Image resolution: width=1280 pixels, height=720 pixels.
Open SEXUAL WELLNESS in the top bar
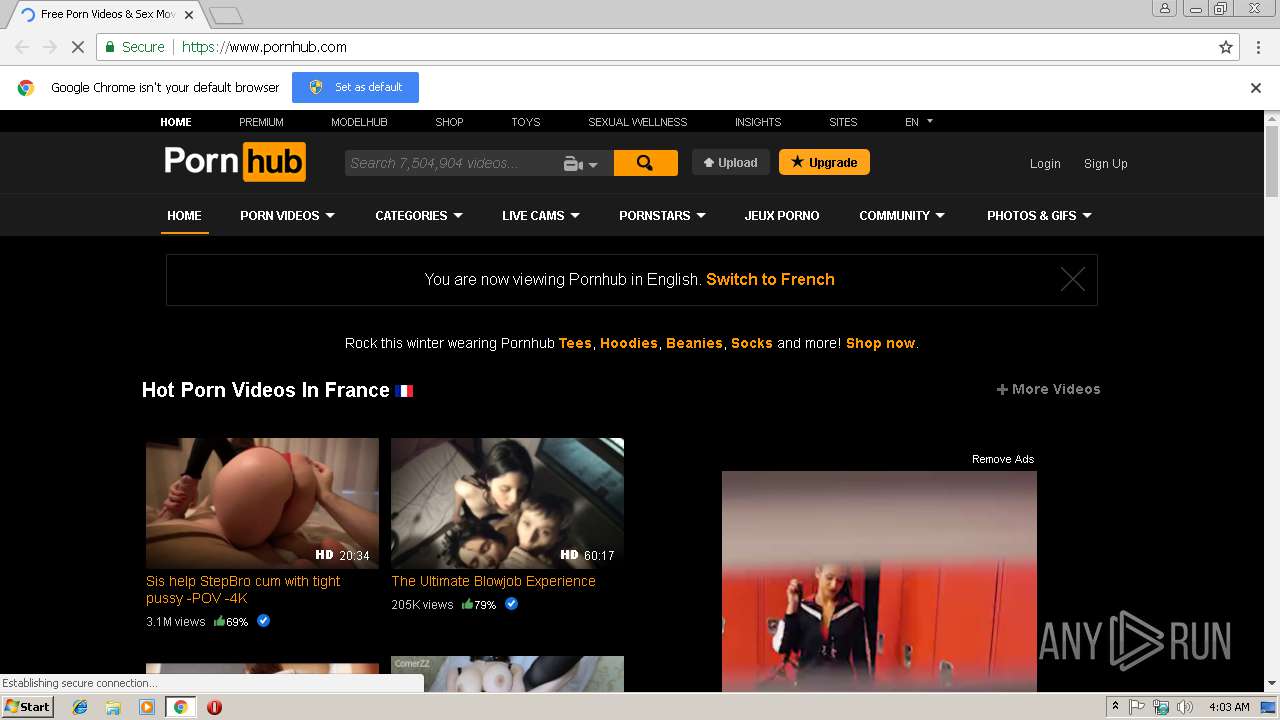pos(637,122)
